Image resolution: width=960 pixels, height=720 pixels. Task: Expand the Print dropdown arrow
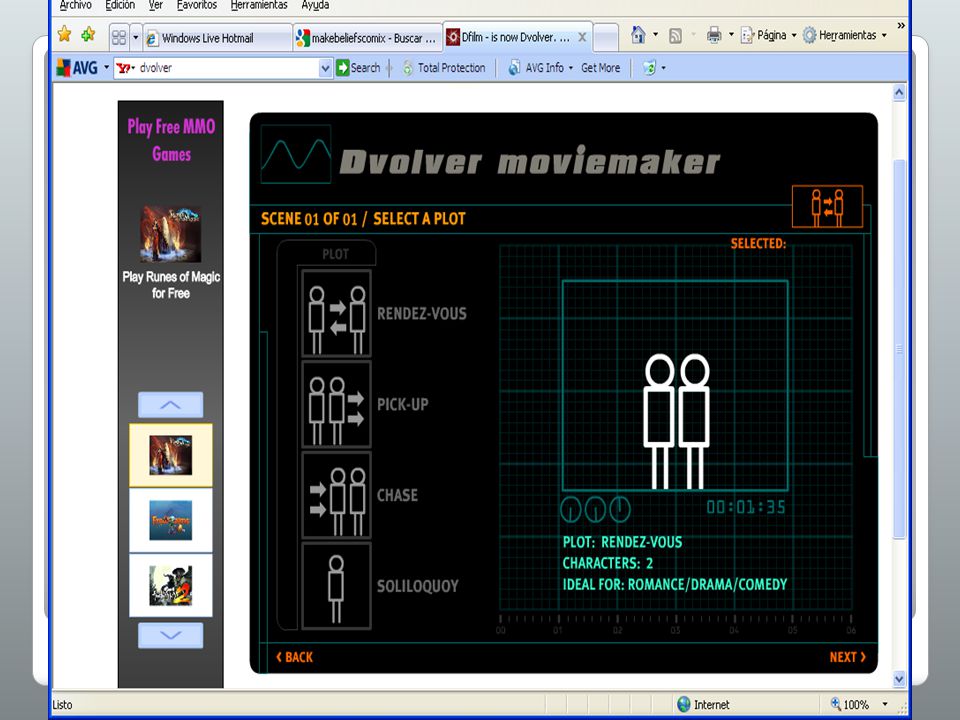[731, 35]
